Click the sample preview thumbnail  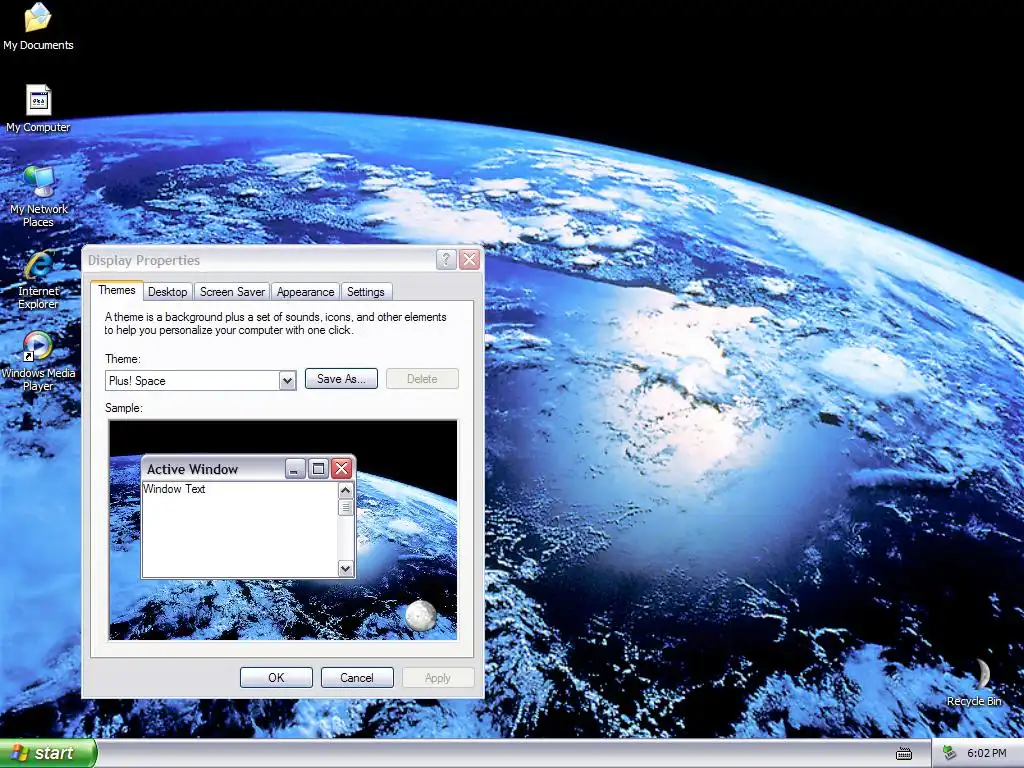pyautogui.click(x=283, y=530)
